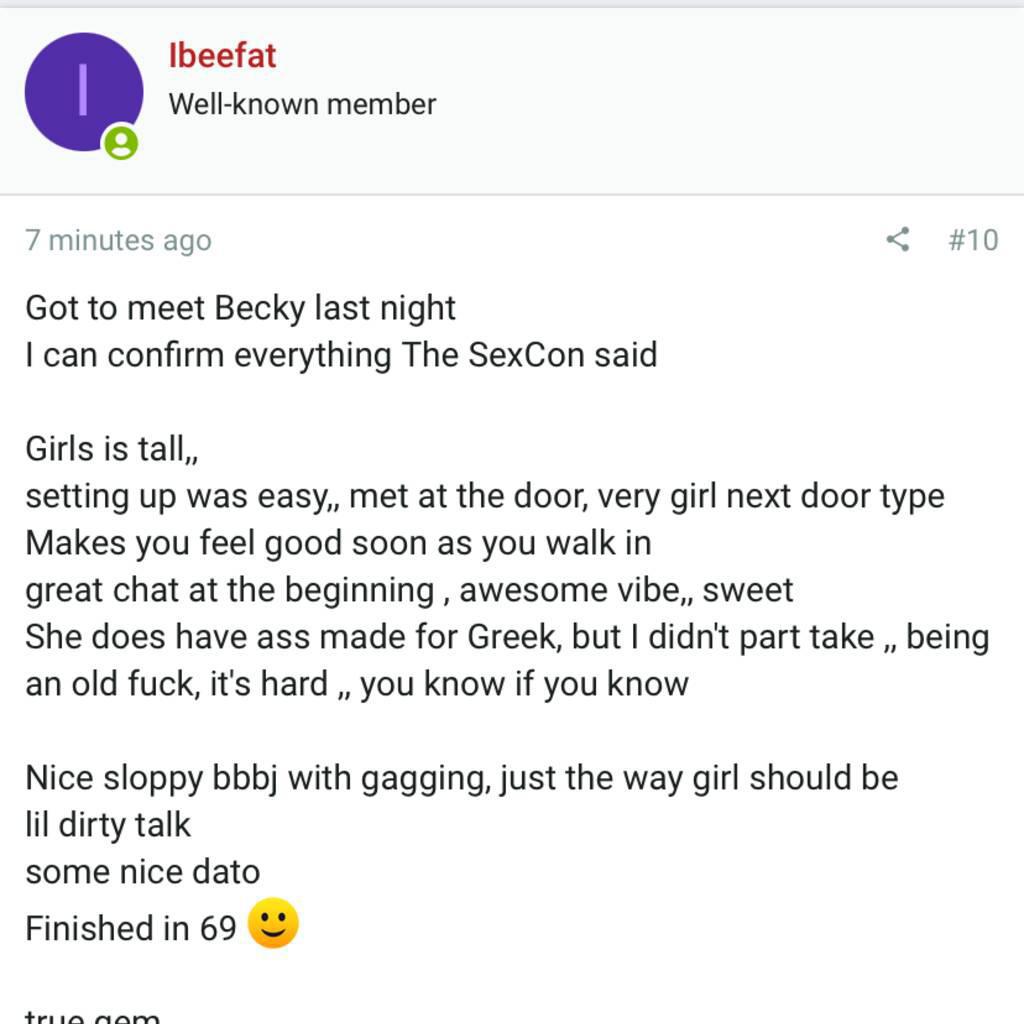The height and width of the screenshot is (1024, 1024).
Task: Click the "Well-known member" title text
Action: tap(303, 103)
